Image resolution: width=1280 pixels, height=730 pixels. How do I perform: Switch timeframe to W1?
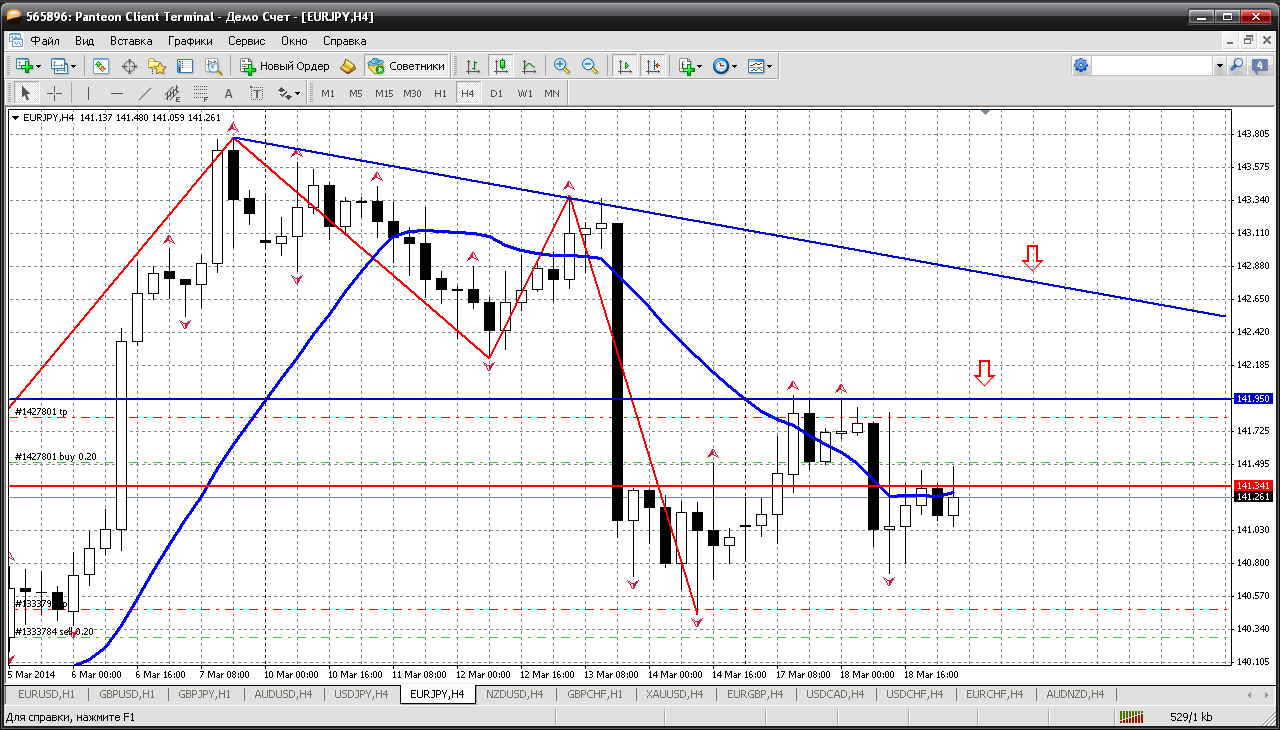click(525, 93)
